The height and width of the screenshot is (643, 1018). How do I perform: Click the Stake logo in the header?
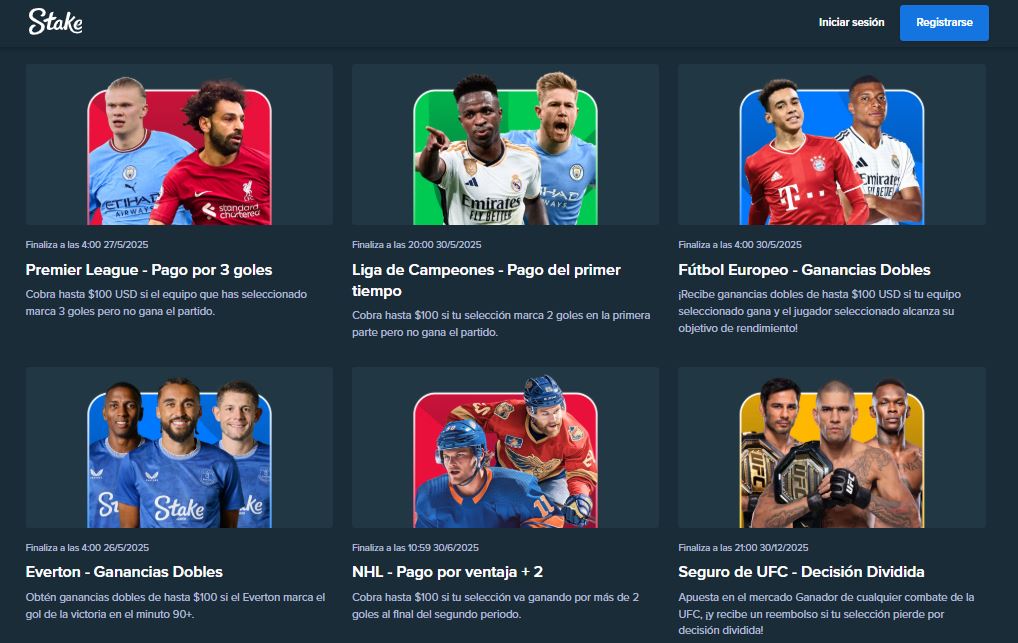(55, 21)
